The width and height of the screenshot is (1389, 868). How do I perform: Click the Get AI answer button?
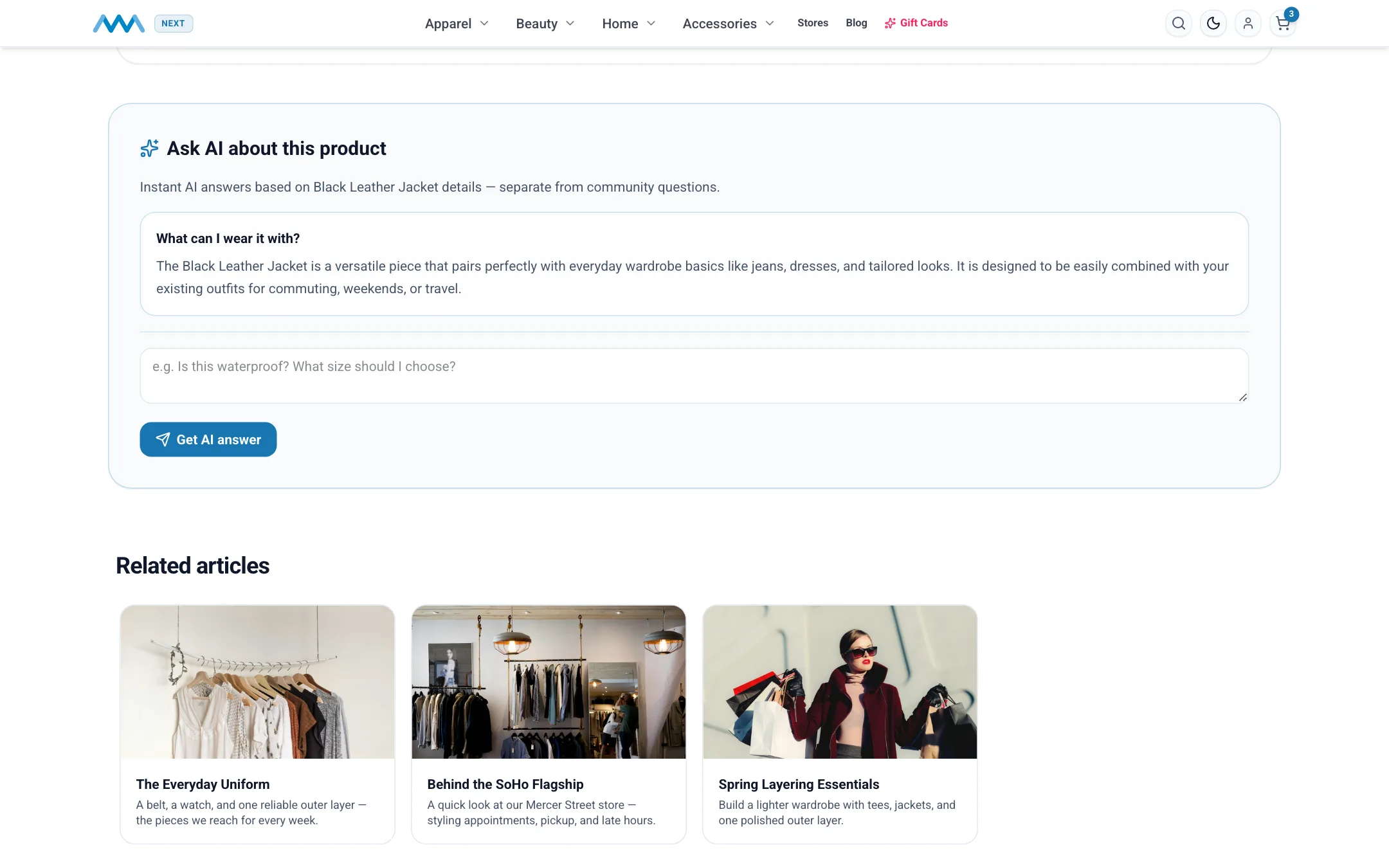point(208,440)
